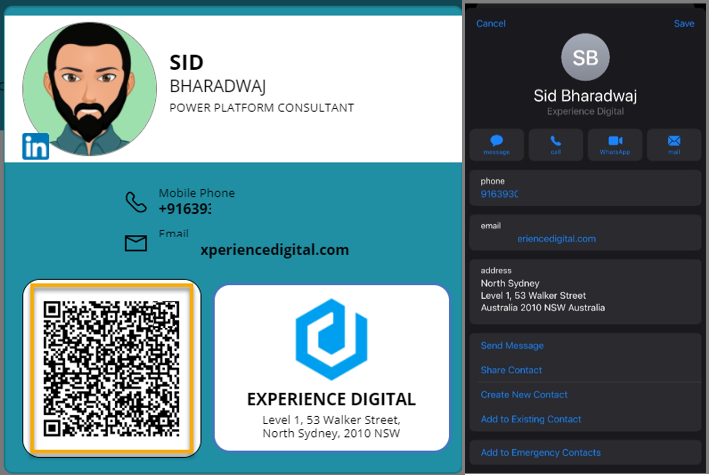Viewport: 709px width, 475px height.
Task: Cancel the new contact screen
Action: coord(491,24)
